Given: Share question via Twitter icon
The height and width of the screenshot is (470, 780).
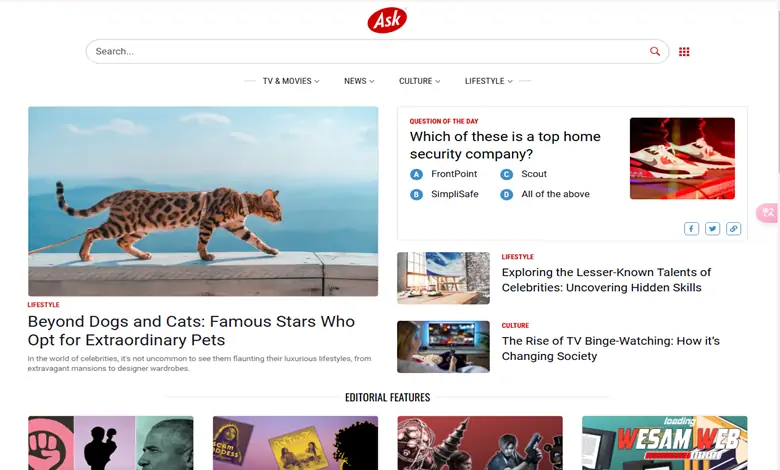Looking at the screenshot, I should [x=712, y=228].
